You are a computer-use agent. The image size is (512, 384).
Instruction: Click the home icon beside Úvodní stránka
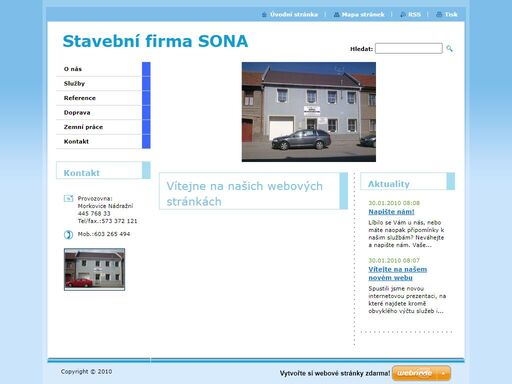click(x=264, y=15)
